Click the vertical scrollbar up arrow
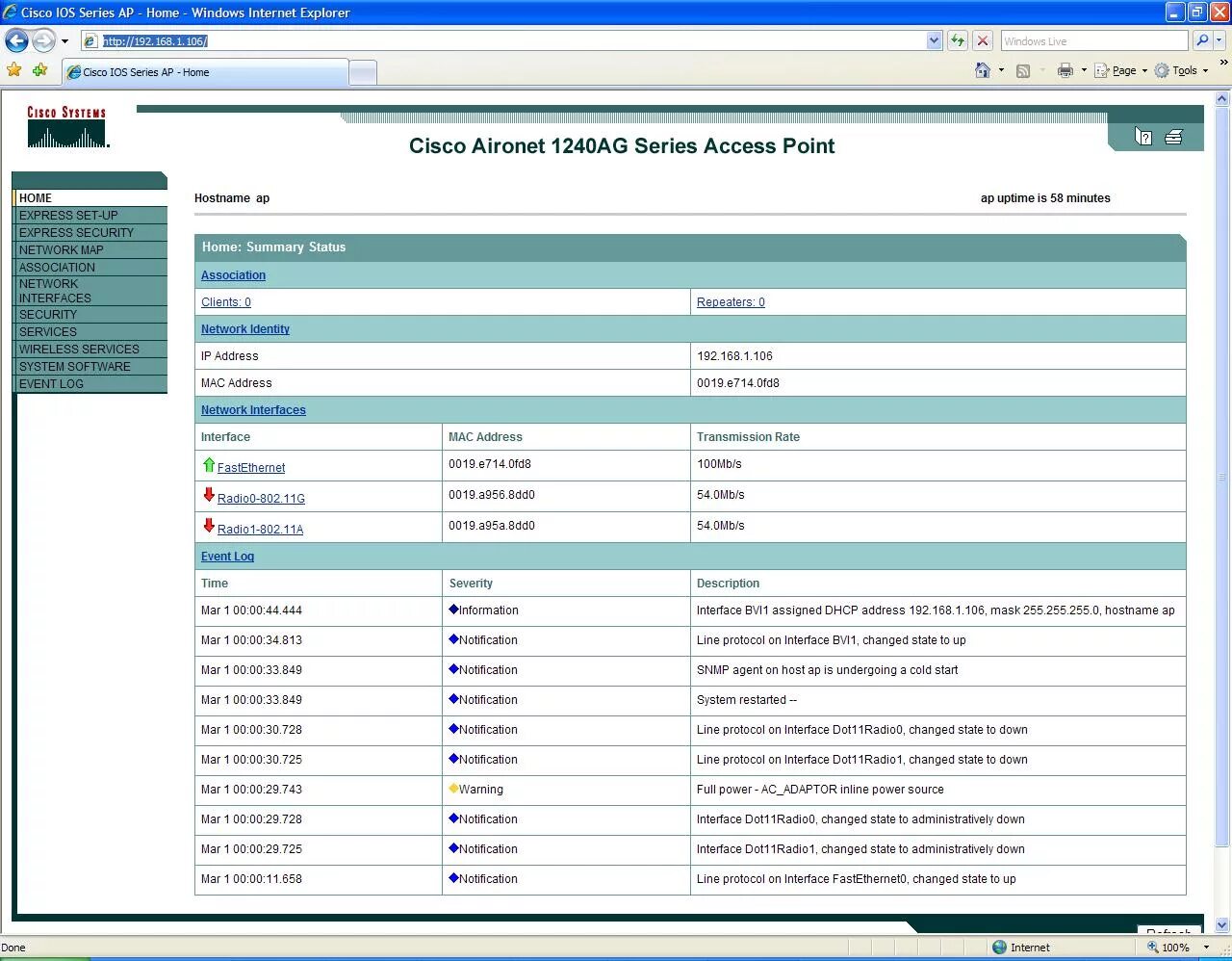 [x=1223, y=99]
